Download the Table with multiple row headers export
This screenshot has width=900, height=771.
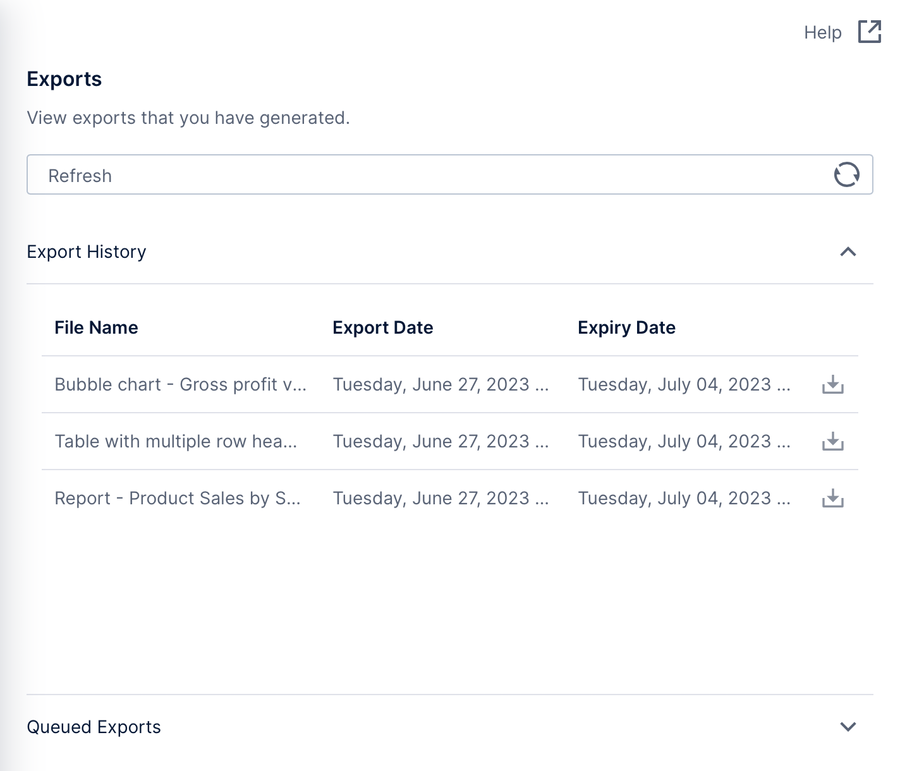pos(832,442)
